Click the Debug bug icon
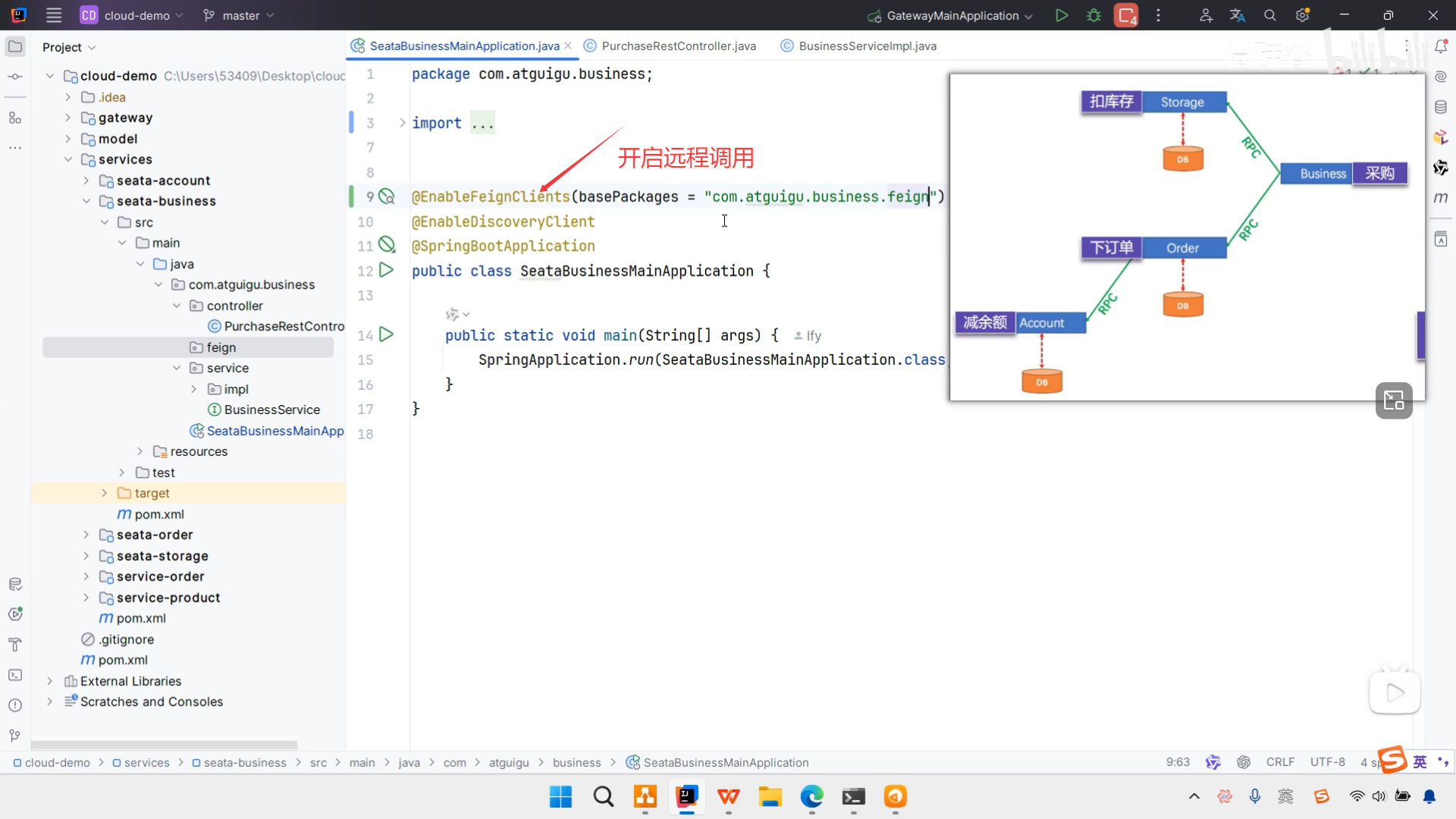 1094,15
